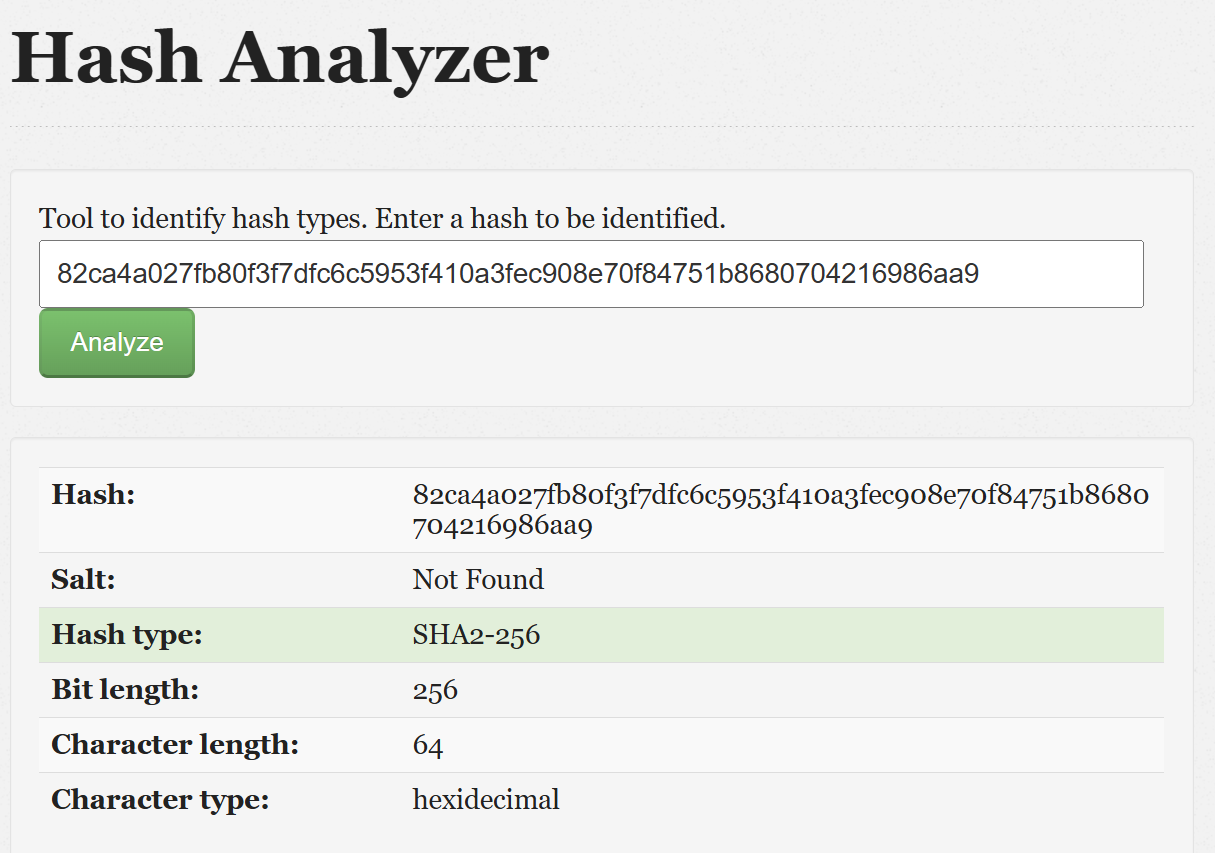Viewport: 1215px width, 853px height.
Task: Click the word 'Hash' in the page title
Action: pyautogui.click(x=105, y=57)
